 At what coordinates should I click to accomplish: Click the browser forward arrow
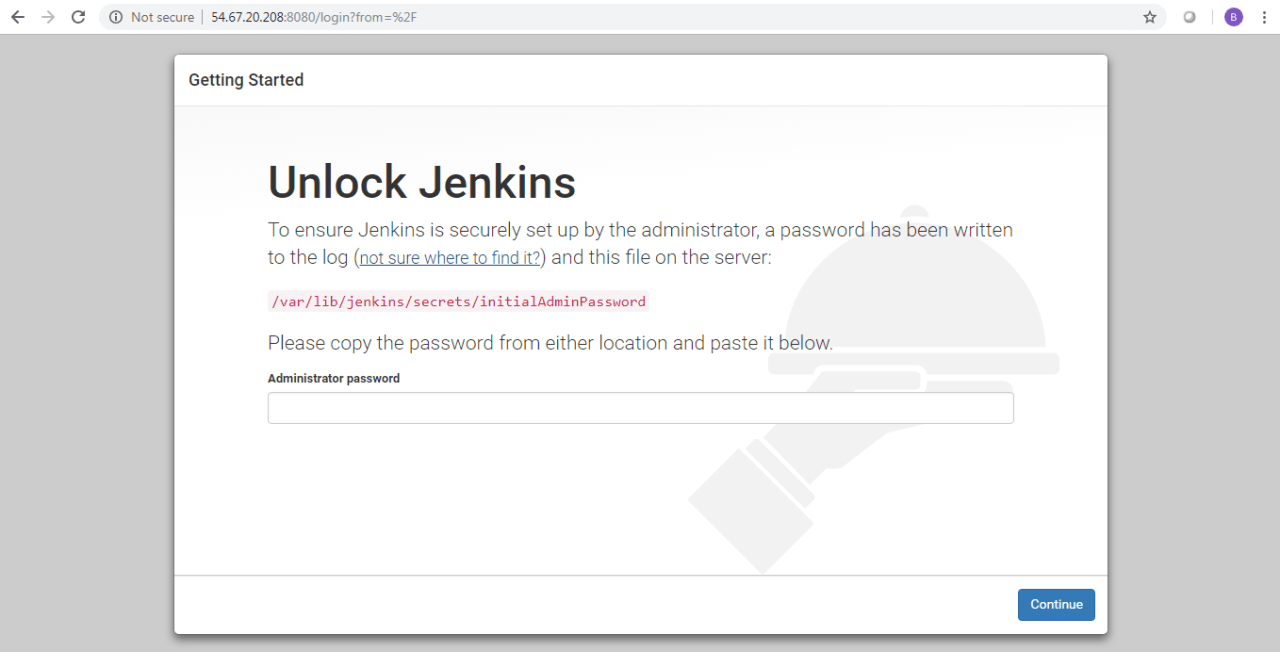pos(47,17)
